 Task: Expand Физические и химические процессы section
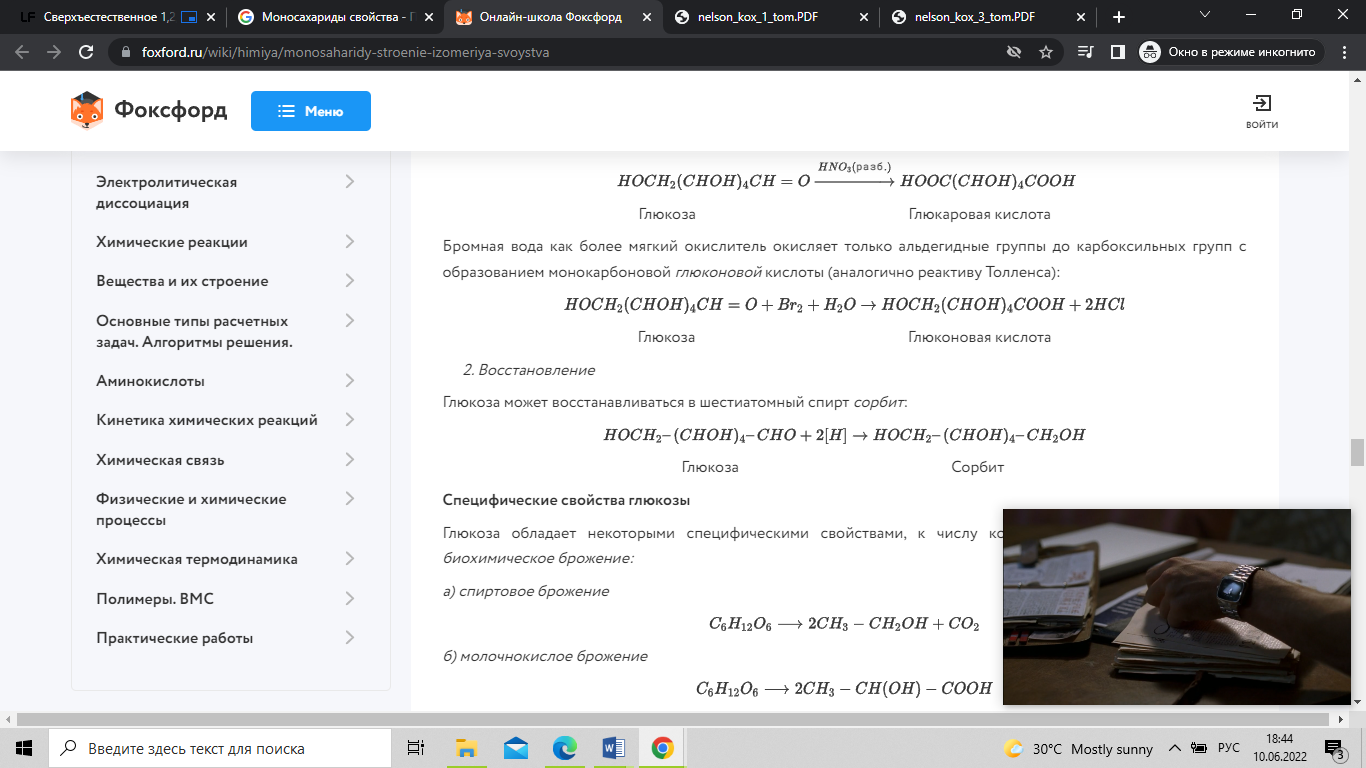350,498
